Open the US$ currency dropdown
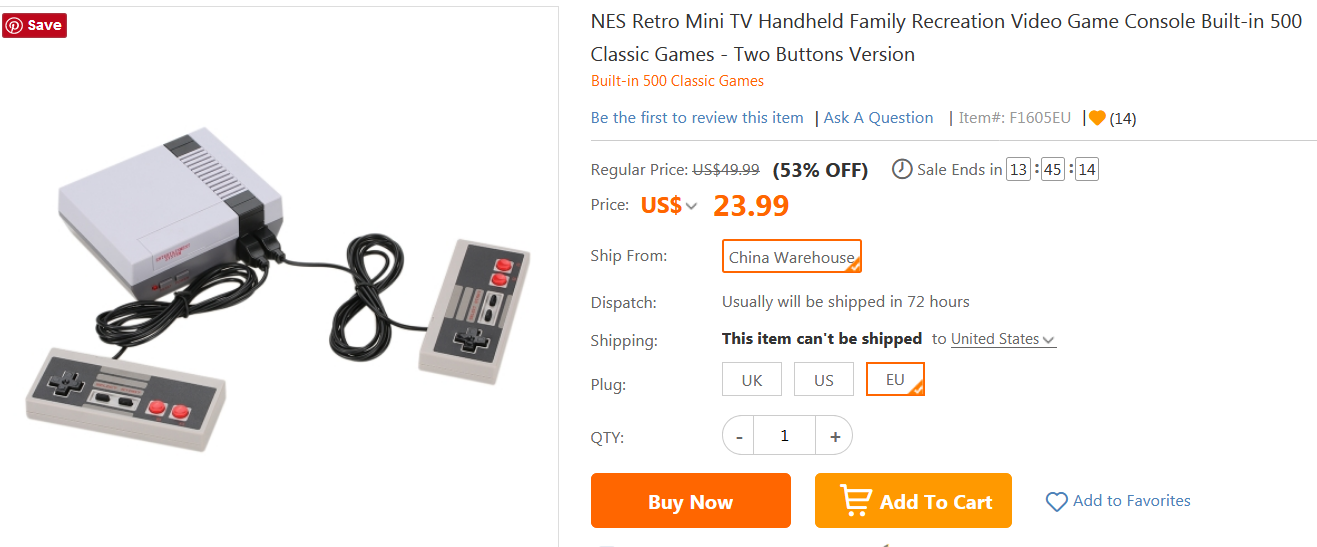Image resolution: width=1317 pixels, height=547 pixels. click(669, 206)
